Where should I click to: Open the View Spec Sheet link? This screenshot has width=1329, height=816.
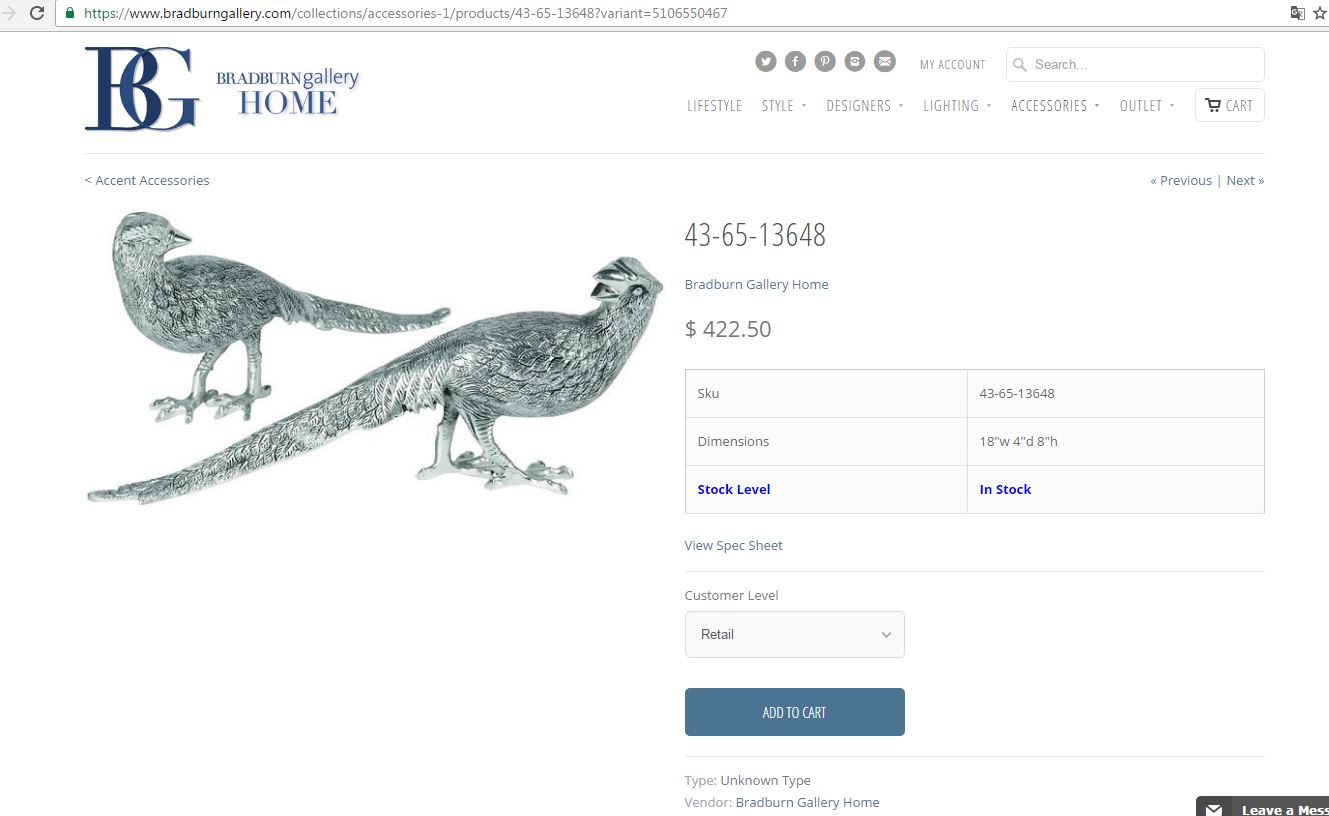(x=733, y=545)
